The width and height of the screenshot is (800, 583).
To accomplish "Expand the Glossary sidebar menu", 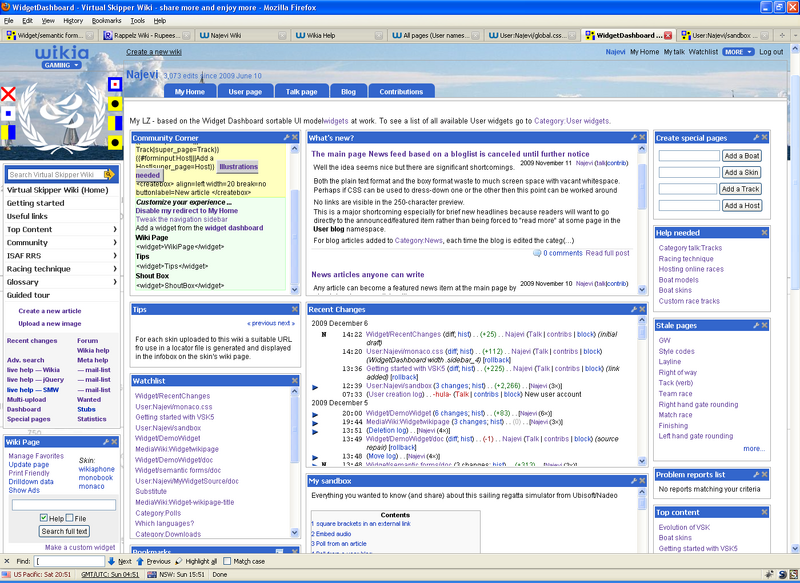I will (x=115, y=282).
